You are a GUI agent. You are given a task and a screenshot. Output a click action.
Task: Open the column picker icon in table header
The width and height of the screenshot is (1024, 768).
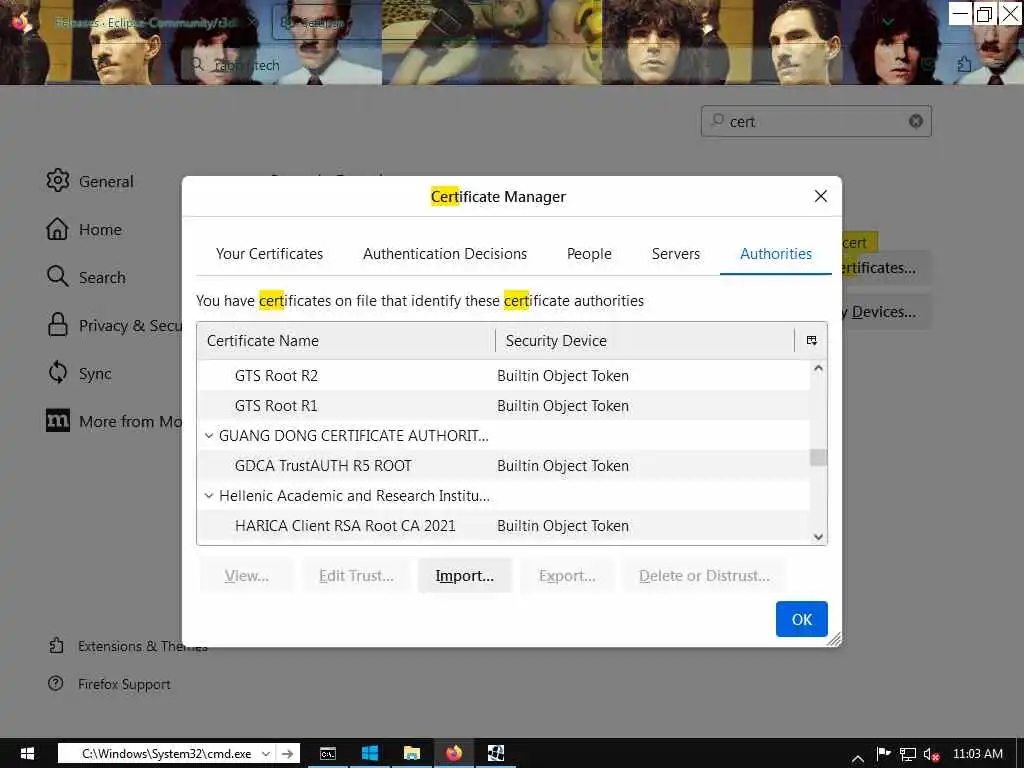[812, 340]
